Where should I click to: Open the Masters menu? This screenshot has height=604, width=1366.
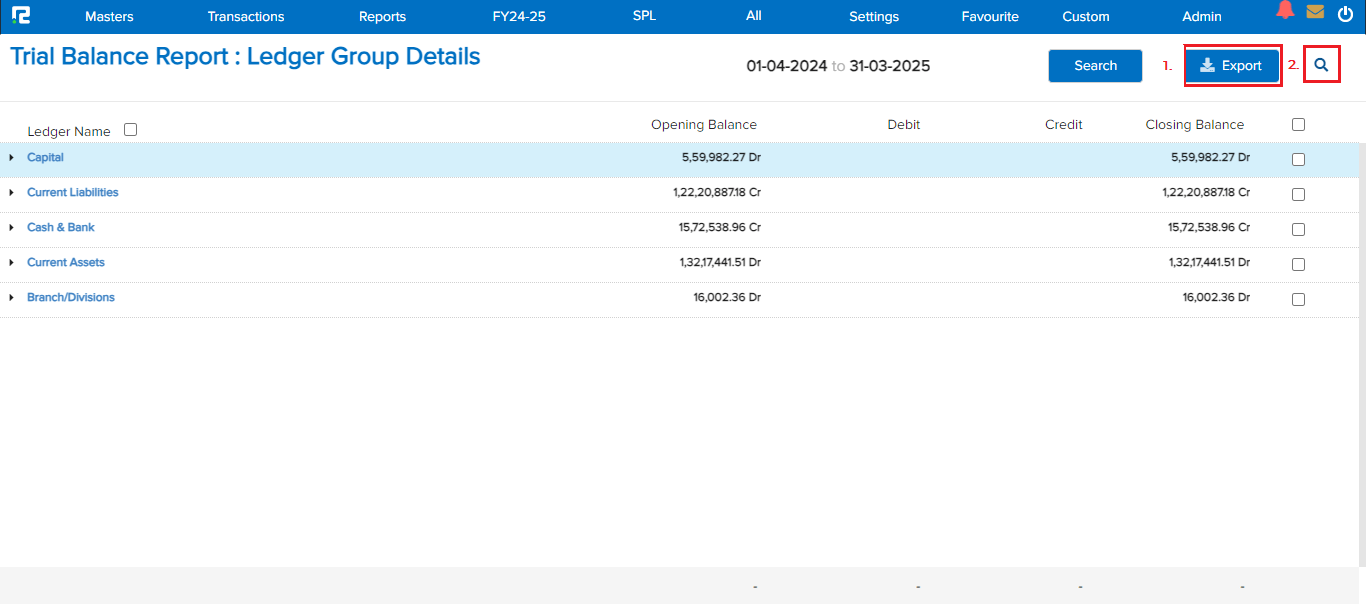click(x=109, y=17)
